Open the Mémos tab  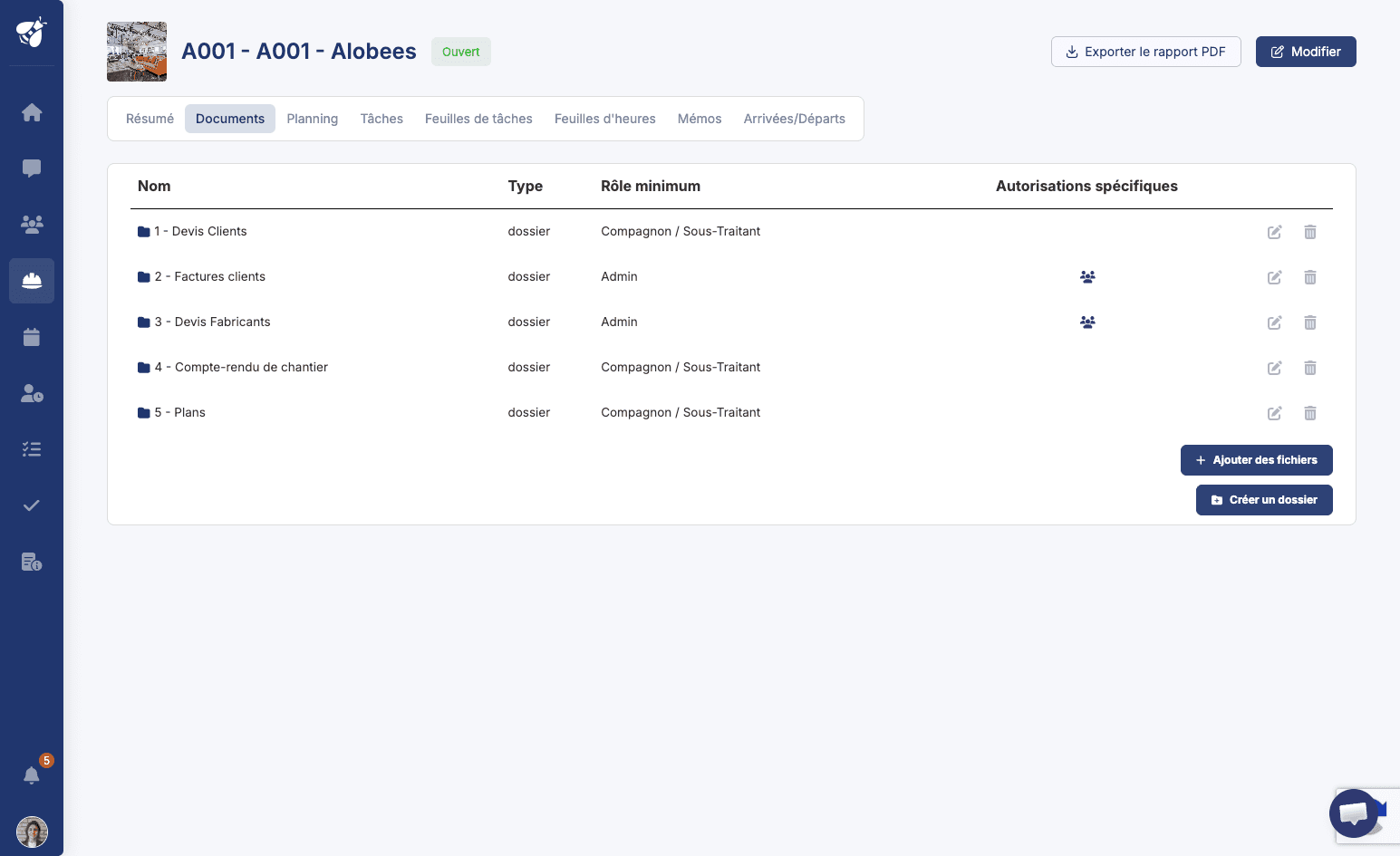(x=700, y=119)
